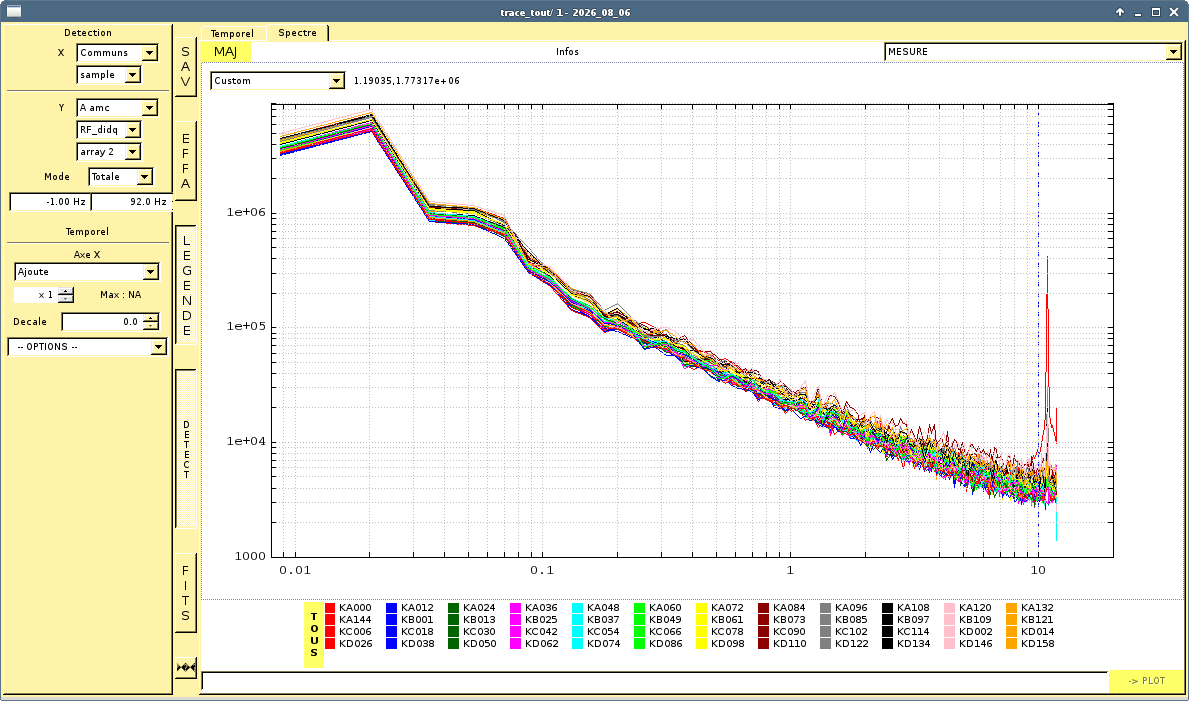Click the yellow MAJ update button

tap(226, 52)
